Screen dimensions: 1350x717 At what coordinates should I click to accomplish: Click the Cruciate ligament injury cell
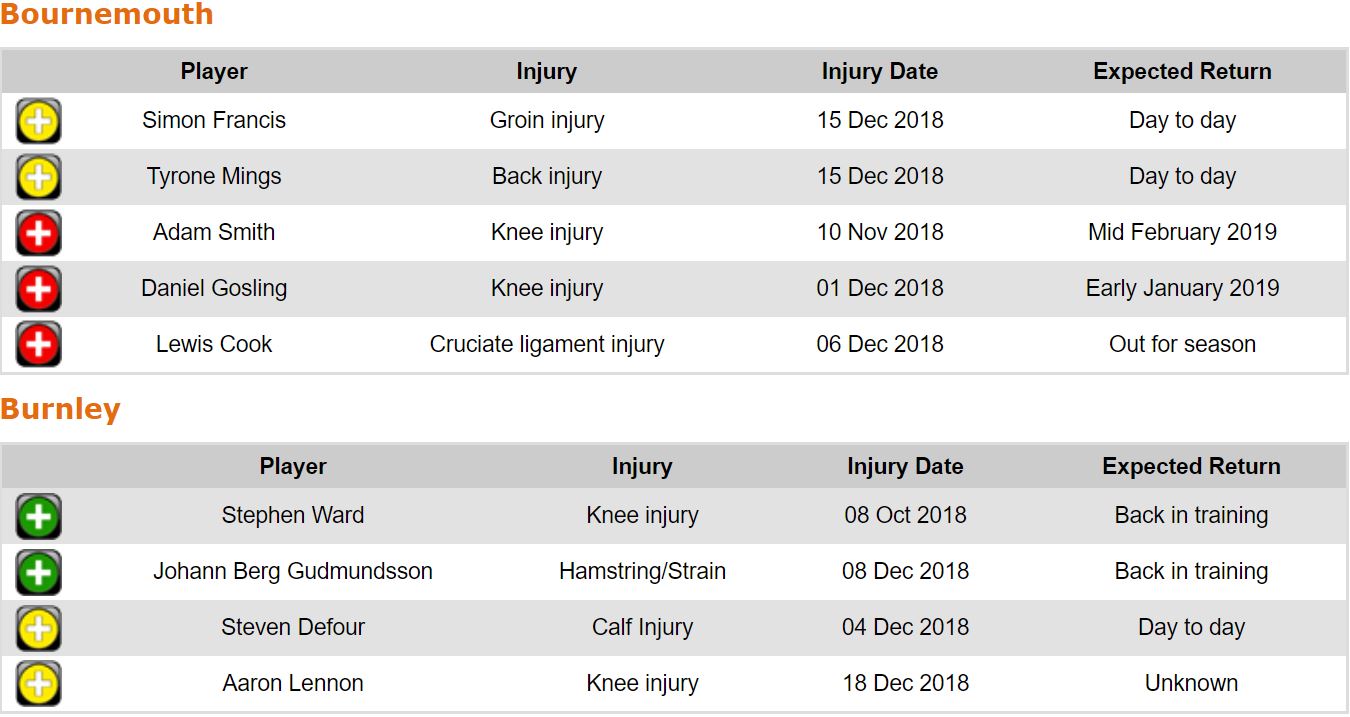click(547, 345)
